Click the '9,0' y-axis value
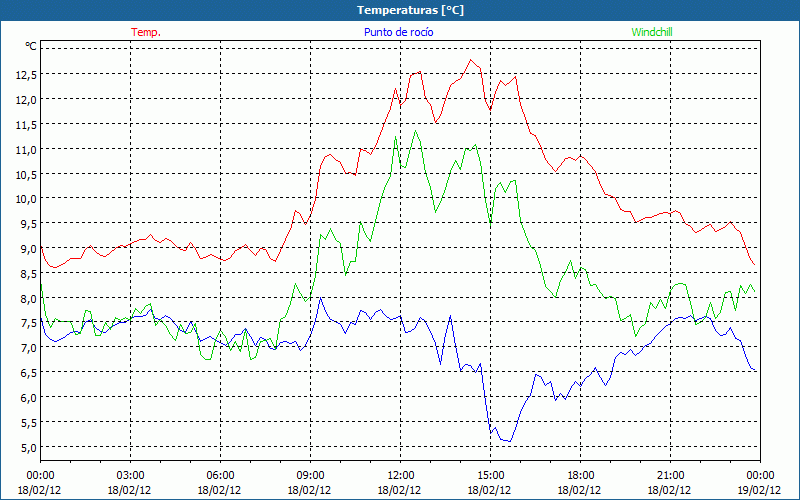The width and height of the screenshot is (800, 500). click(x=29, y=249)
